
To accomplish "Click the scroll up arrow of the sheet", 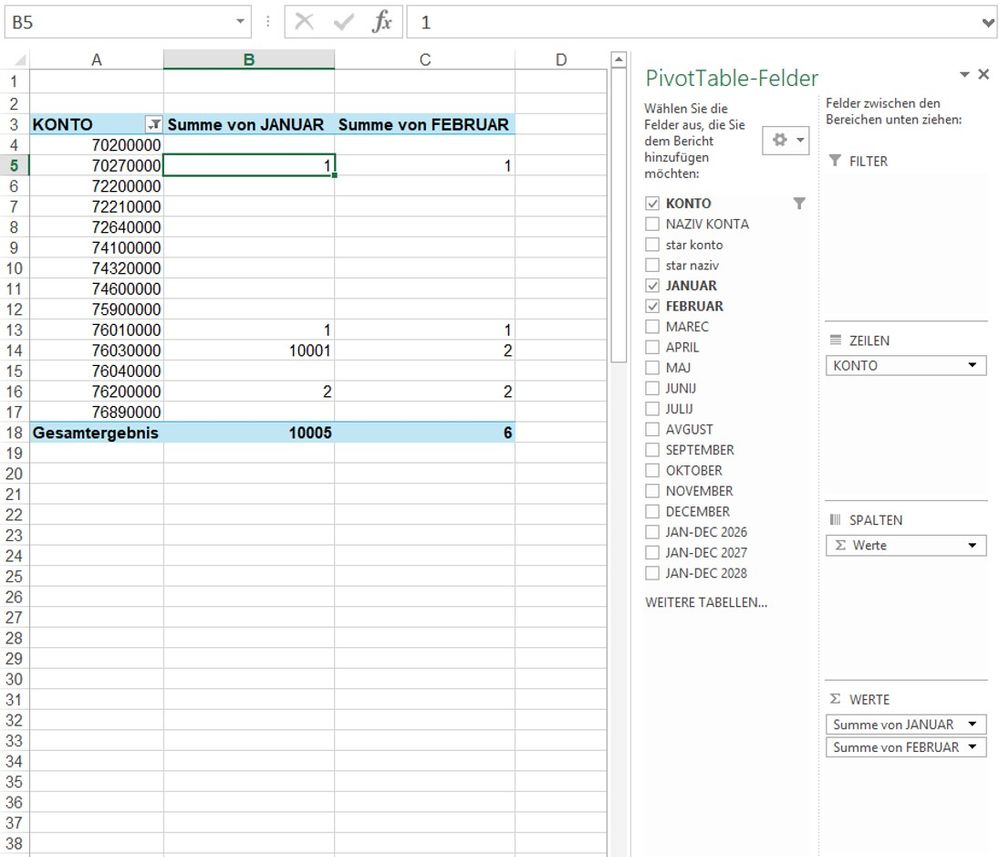I will (x=618, y=60).
